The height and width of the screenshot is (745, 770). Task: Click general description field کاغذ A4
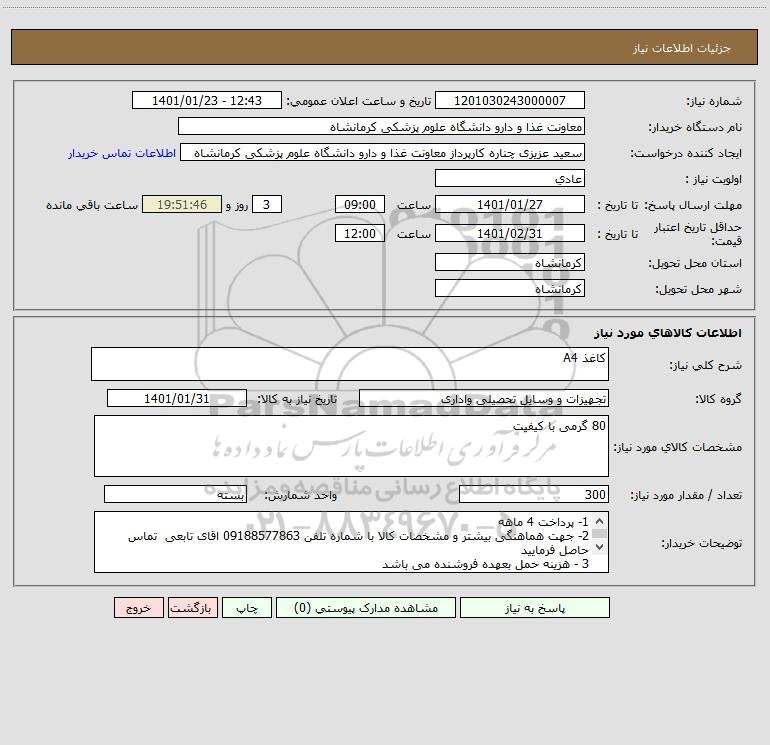(350, 364)
